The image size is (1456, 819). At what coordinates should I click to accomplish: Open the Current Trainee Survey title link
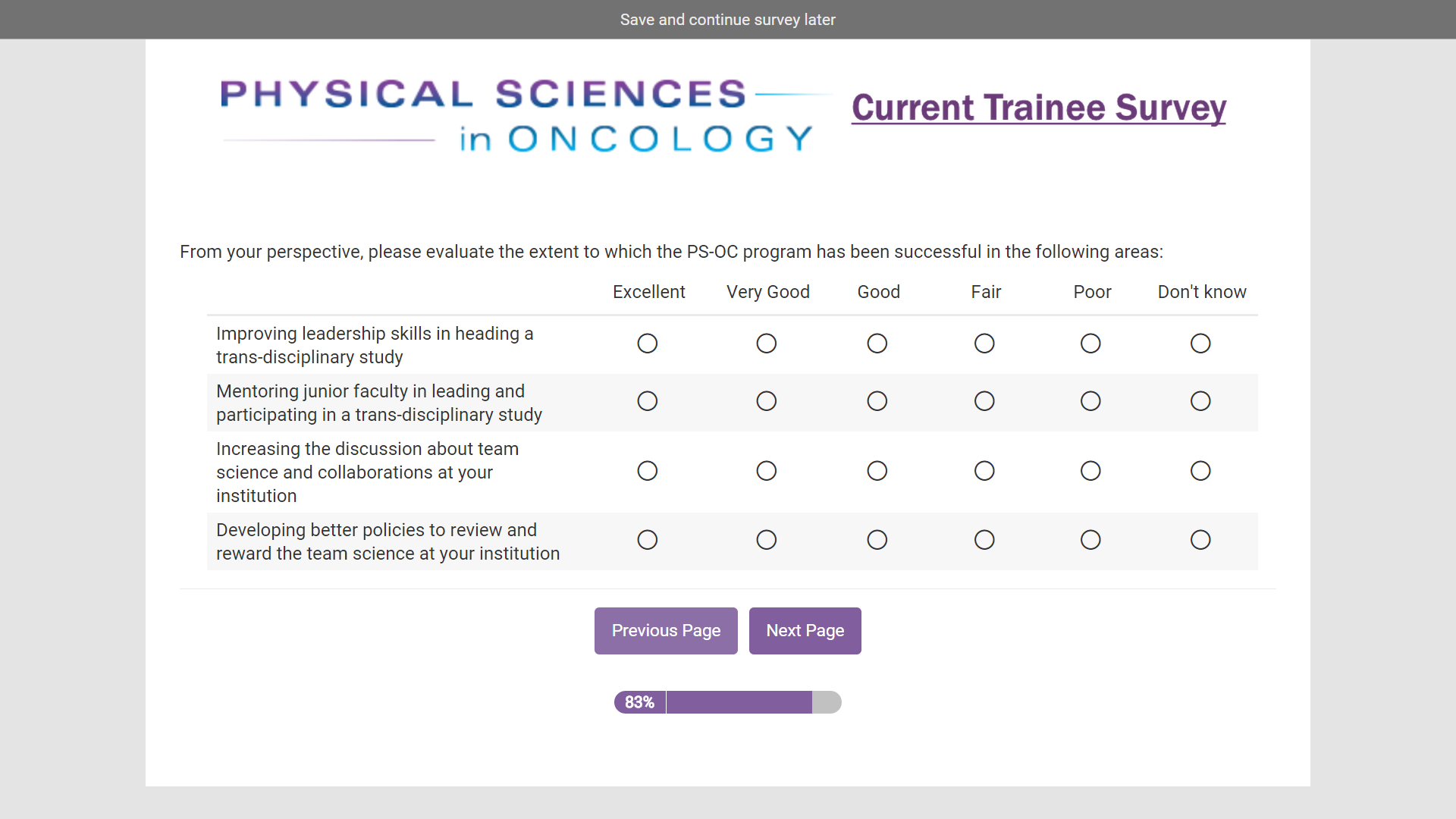click(1038, 108)
